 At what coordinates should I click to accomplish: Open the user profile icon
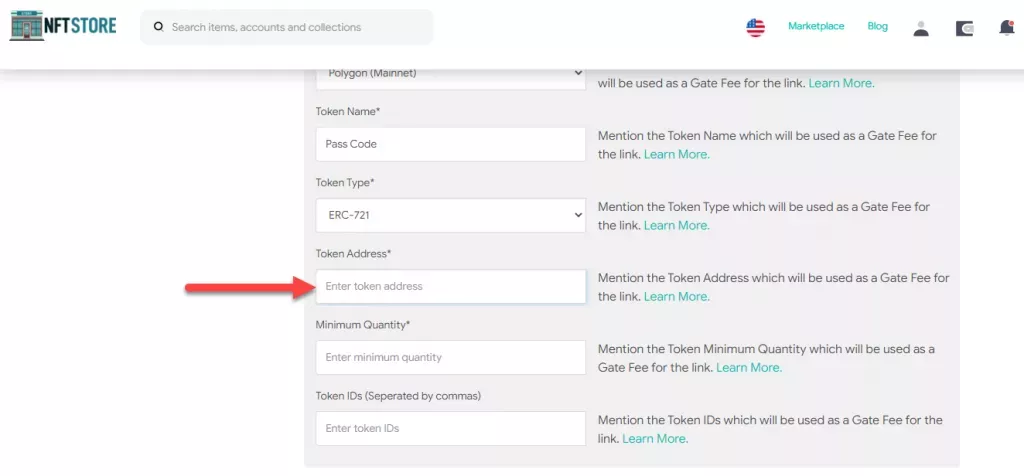coord(921,28)
